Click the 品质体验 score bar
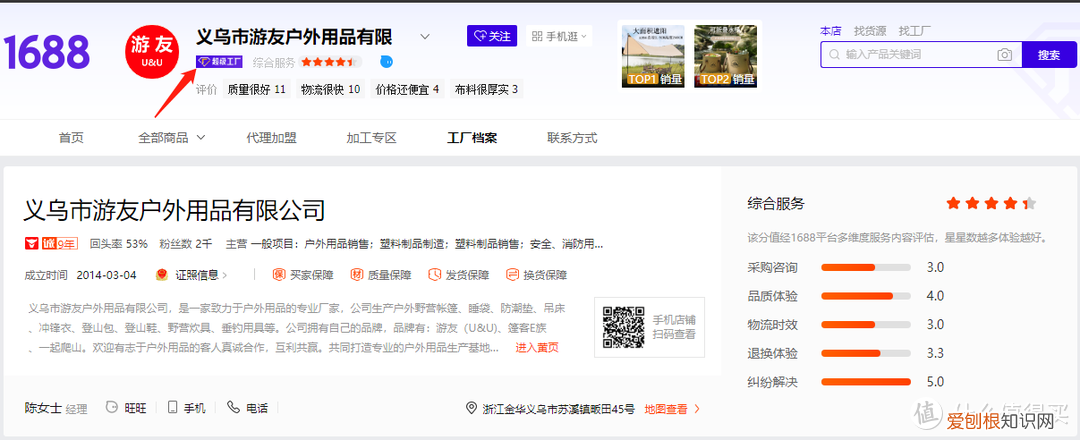 tap(865, 296)
